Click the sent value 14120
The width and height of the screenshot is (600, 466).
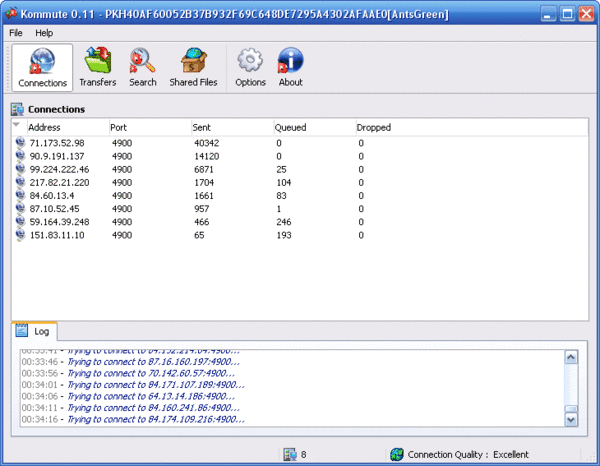click(207, 156)
